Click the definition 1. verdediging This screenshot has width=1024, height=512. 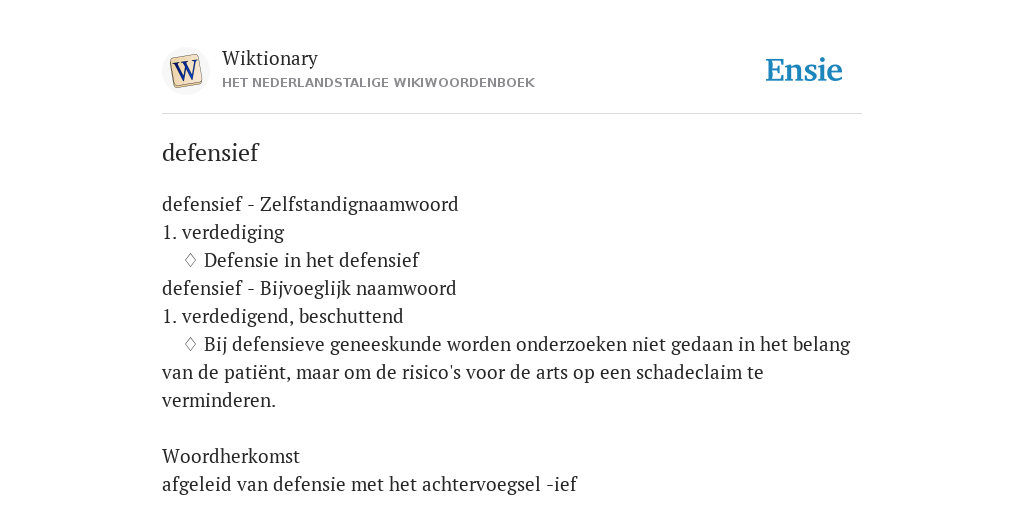(223, 232)
